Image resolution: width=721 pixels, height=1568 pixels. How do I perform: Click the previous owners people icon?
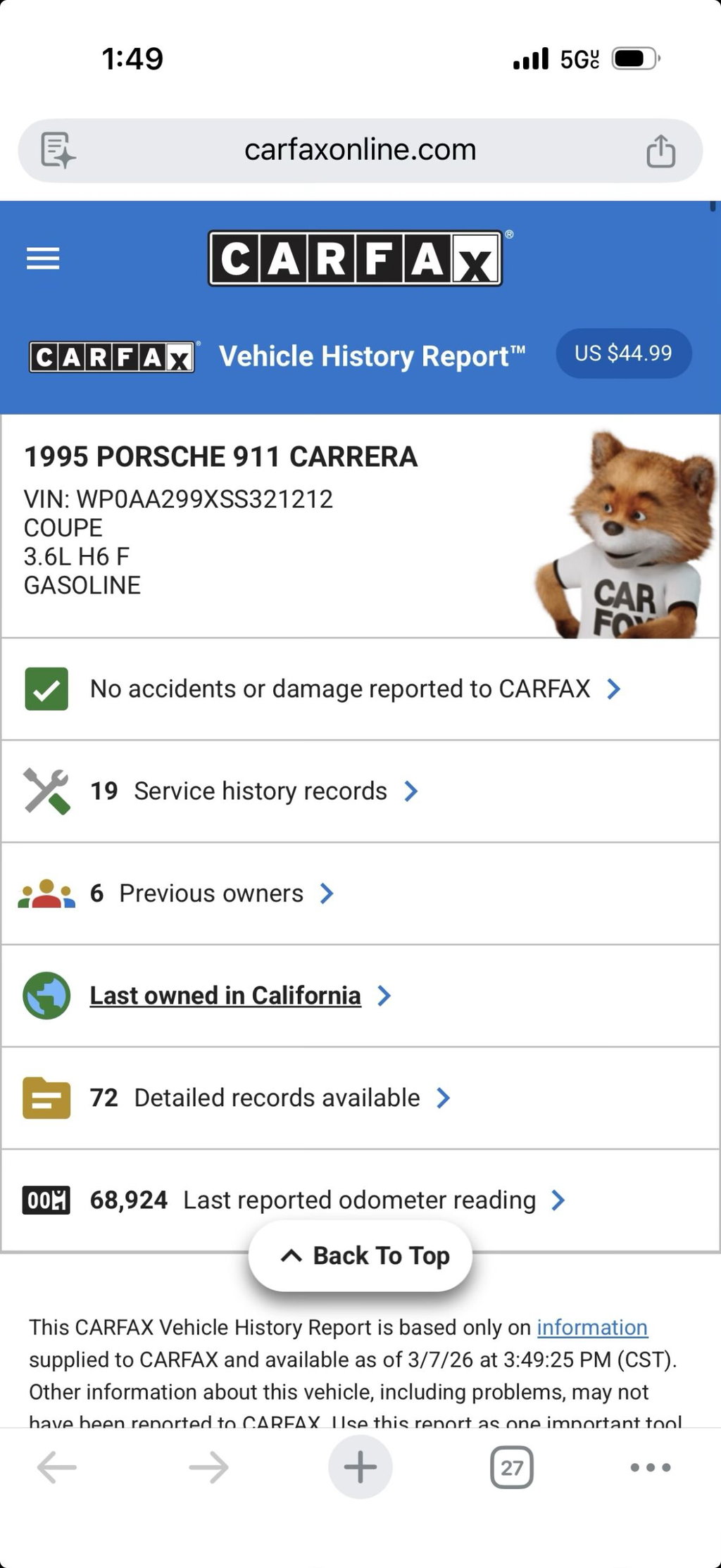pos(46,893)
